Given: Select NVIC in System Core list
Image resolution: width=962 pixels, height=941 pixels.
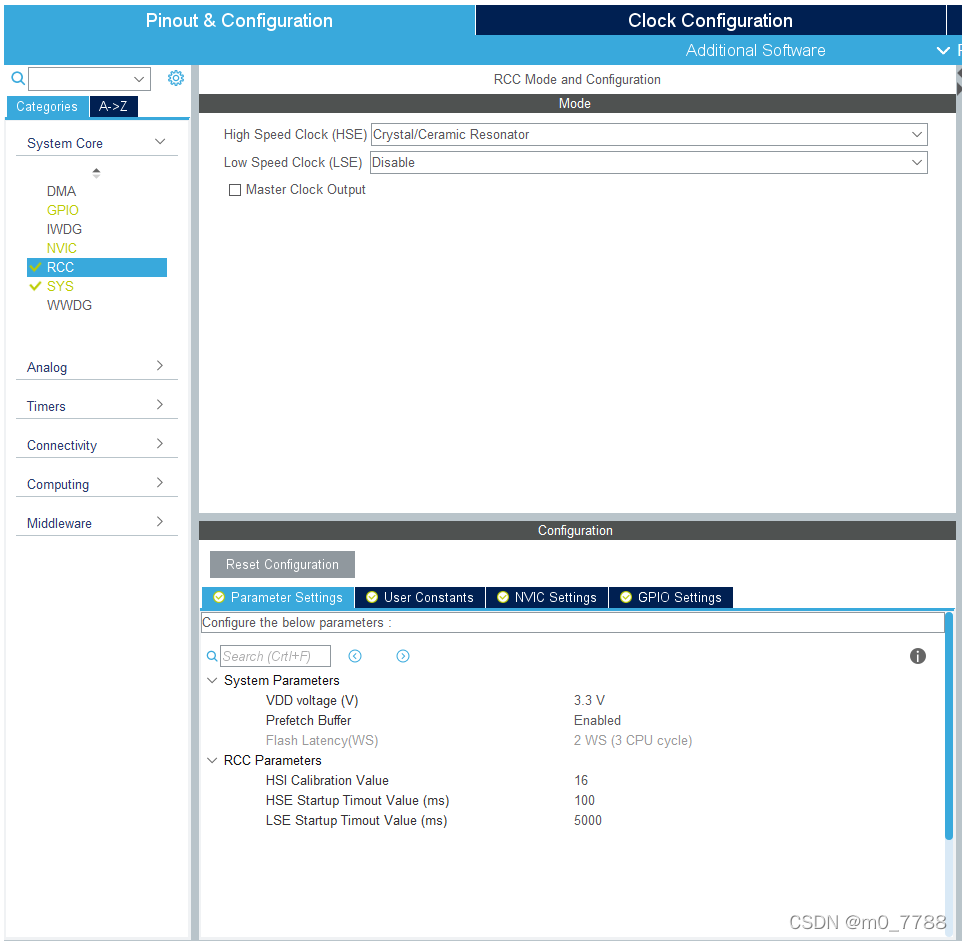Looking at the screenshot, I should (x=62, y=248).
